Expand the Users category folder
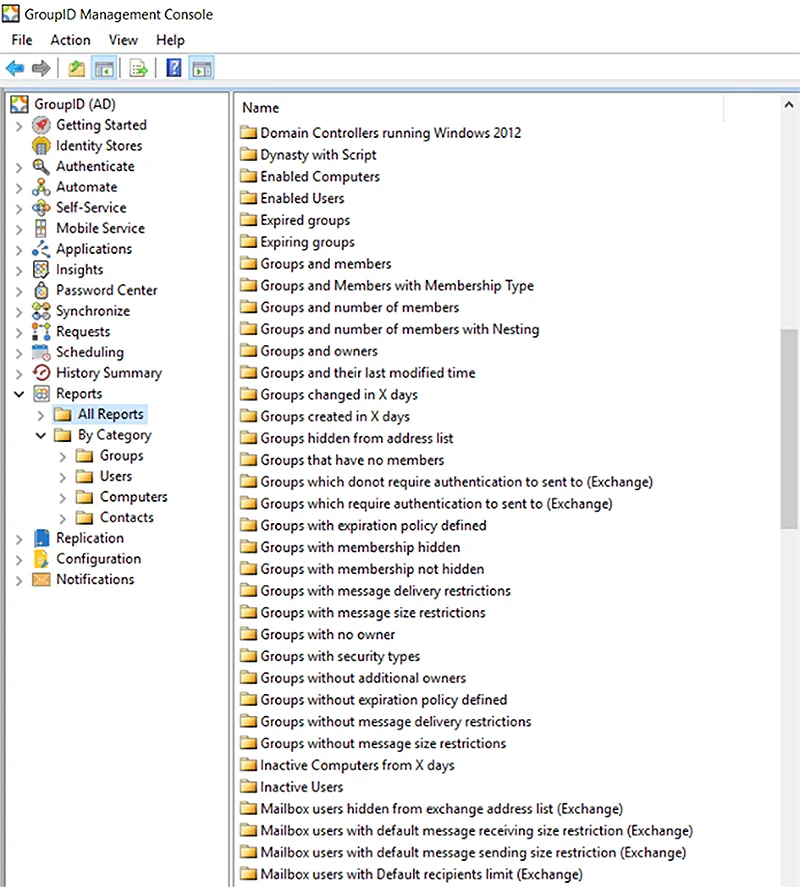The image size is (800, 887). pyautogui.click(x=62, y=477)
